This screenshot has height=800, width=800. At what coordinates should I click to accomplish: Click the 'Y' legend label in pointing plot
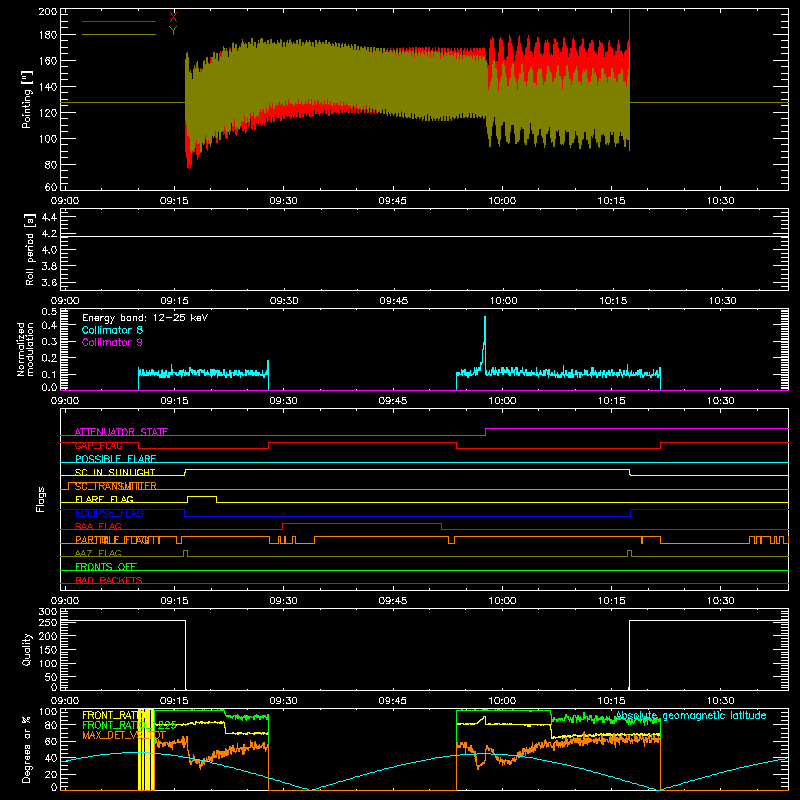tap(173, 31)
